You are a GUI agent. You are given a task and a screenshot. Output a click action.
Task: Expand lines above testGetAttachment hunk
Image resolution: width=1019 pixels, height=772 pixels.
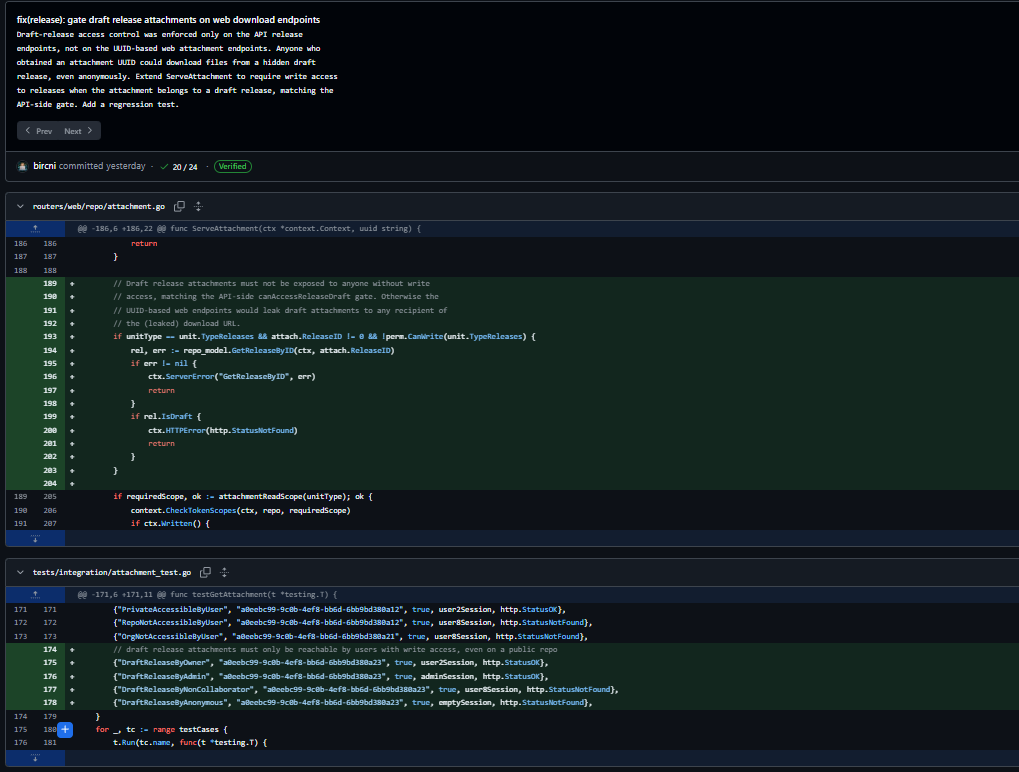[x=35, y=595]
